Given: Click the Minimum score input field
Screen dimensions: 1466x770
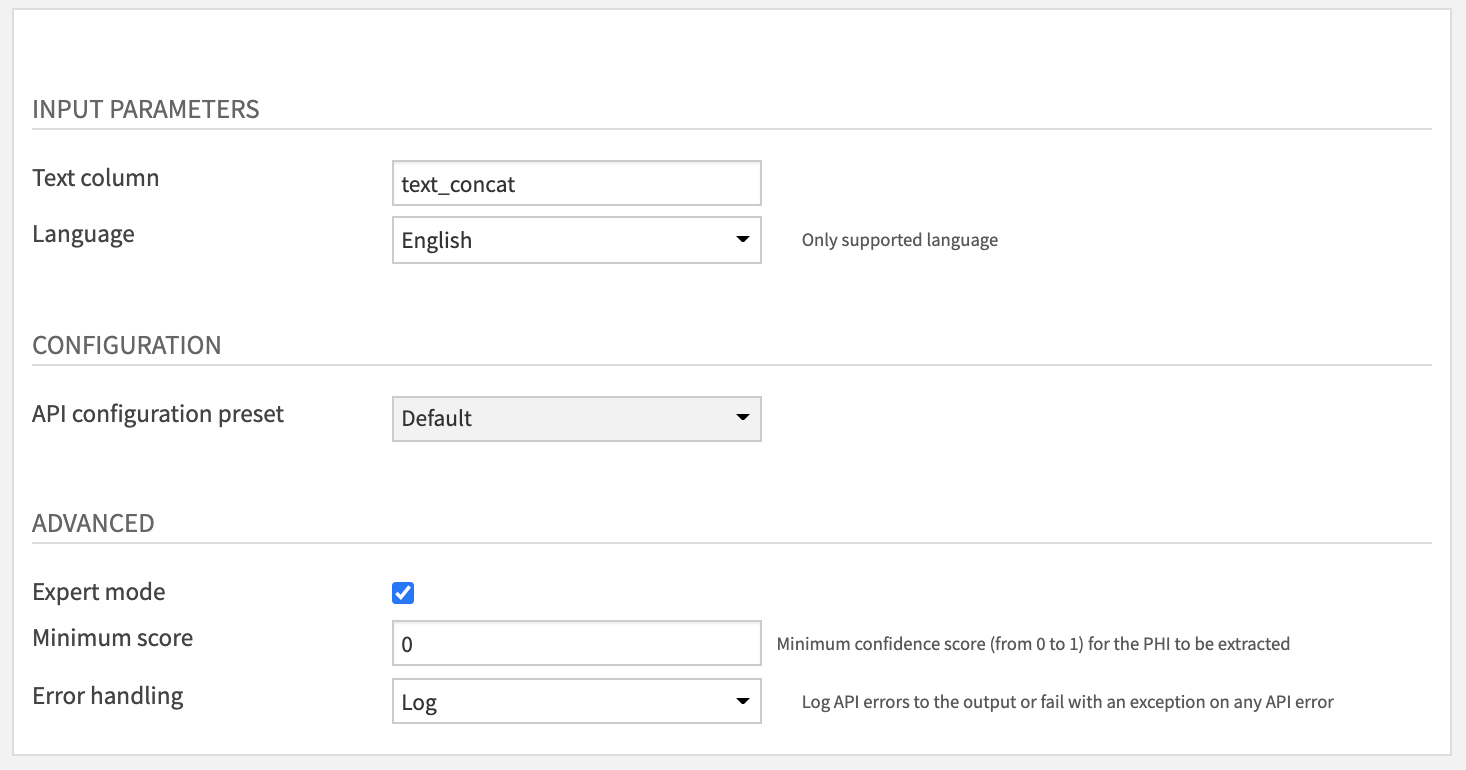Looking at the screenshot, I should 576,643.
